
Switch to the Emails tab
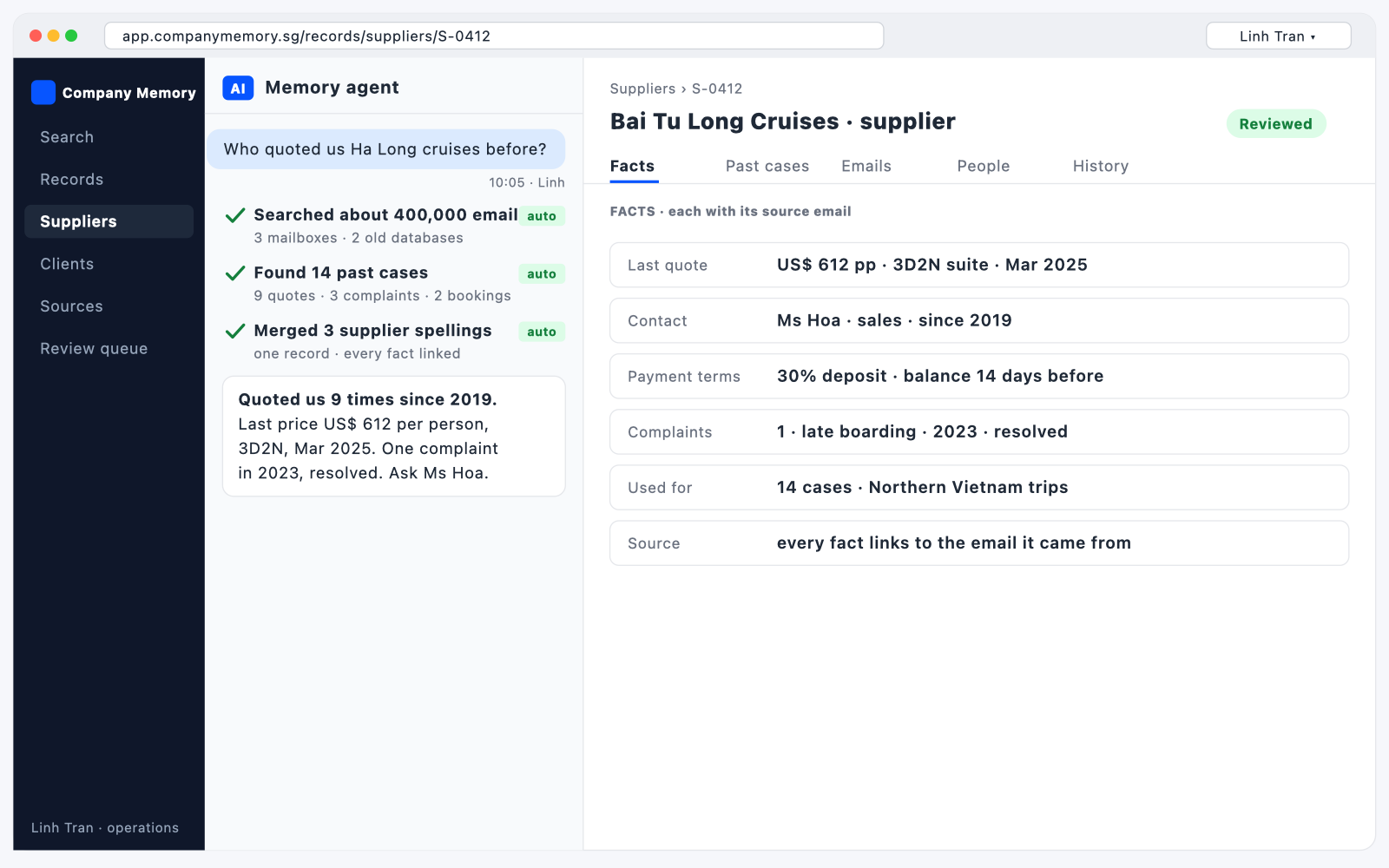pyautogui.click(x=866, y=166)
